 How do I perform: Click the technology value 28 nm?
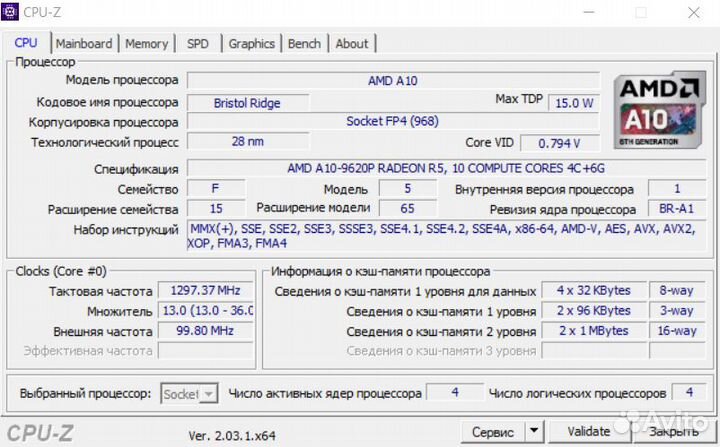[248, 141]
